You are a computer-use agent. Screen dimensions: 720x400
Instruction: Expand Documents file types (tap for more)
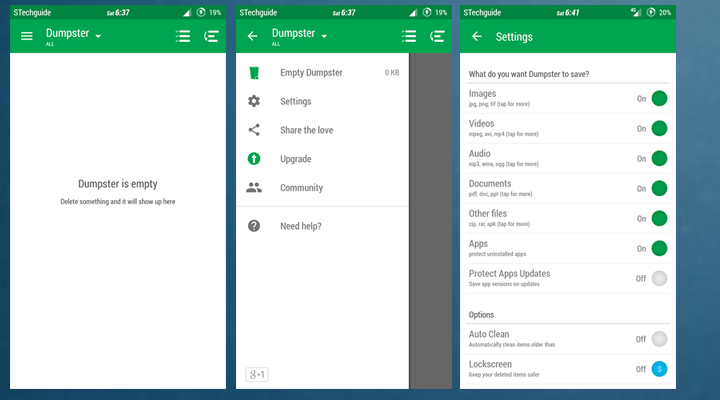tap(505, 194)
